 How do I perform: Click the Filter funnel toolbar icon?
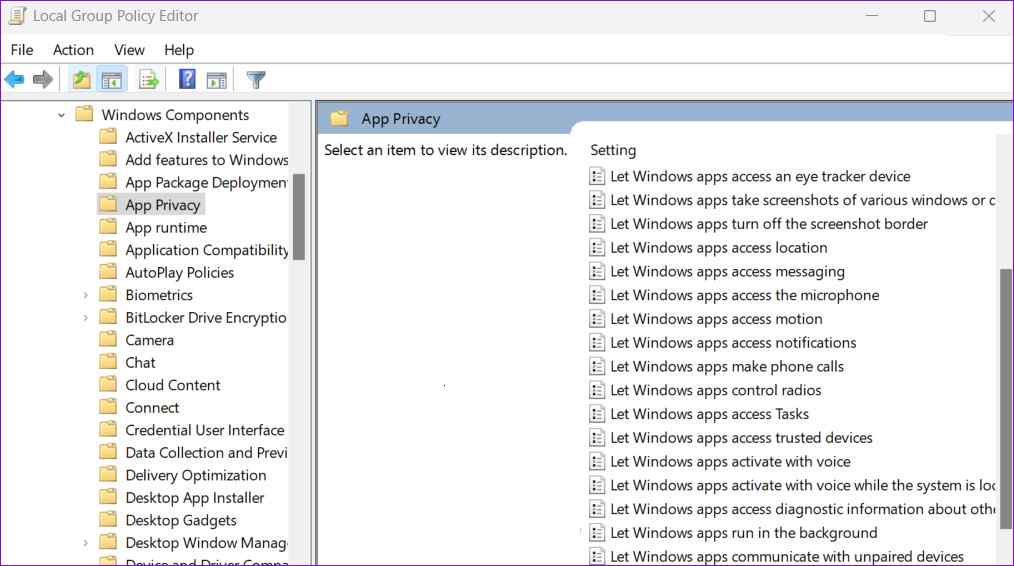point(256,80)
